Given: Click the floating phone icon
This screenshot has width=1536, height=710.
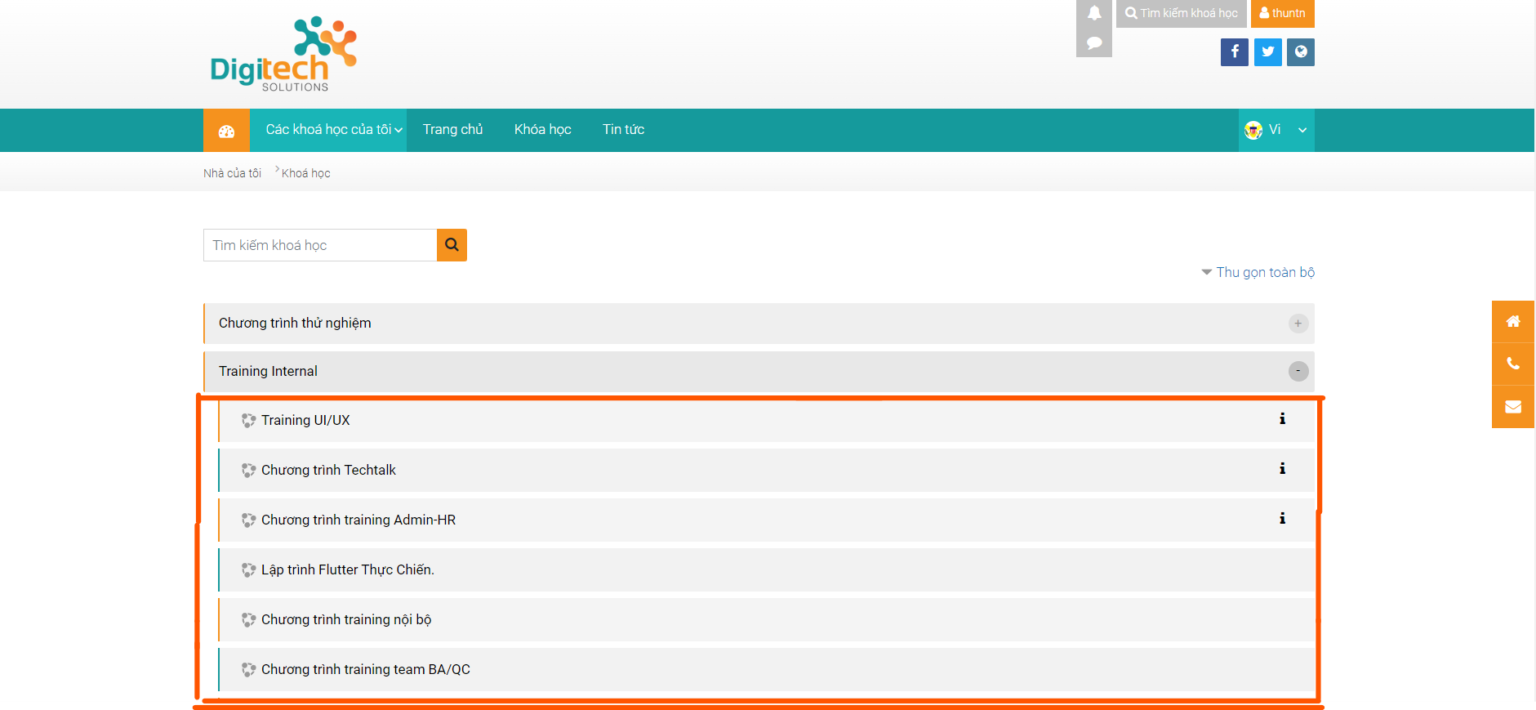Looking at the screenshot, I should click(1513, 364).
